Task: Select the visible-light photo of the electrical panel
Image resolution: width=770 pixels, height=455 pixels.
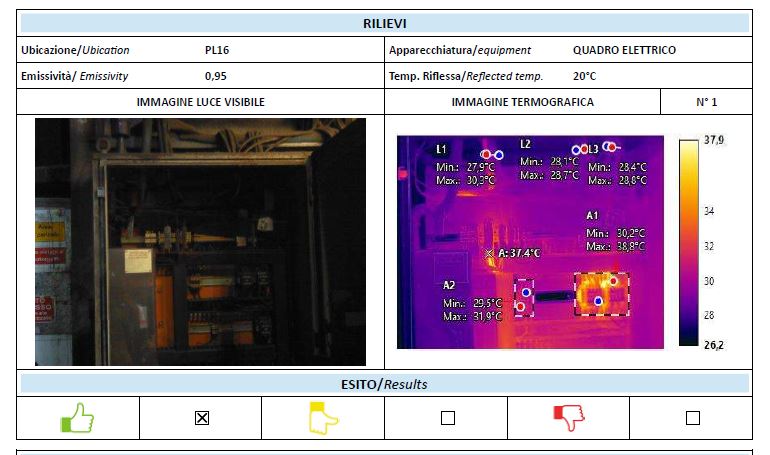Action: (x=200, y=242)
